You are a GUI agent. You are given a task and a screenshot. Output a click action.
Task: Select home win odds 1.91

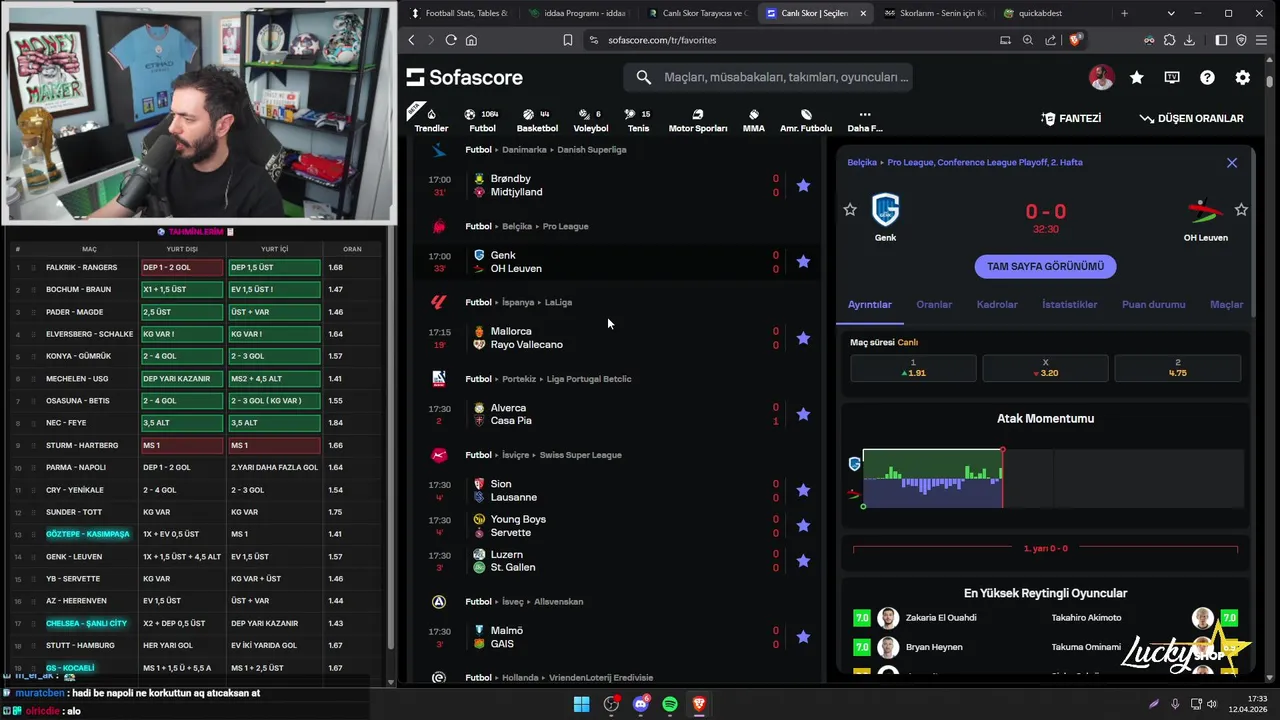pyautogui.click(x=913, y=368)
